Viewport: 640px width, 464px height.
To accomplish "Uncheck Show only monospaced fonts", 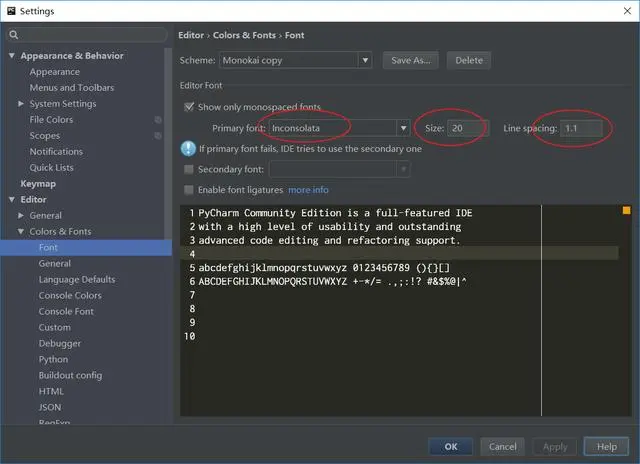I will (x=189, y=107).
